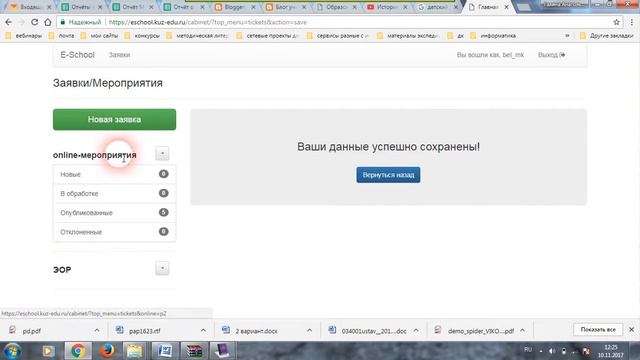Screen dimensions: 640x360
Task: Switch to the Блог уч tab
Action: click(x=286, y=7)
